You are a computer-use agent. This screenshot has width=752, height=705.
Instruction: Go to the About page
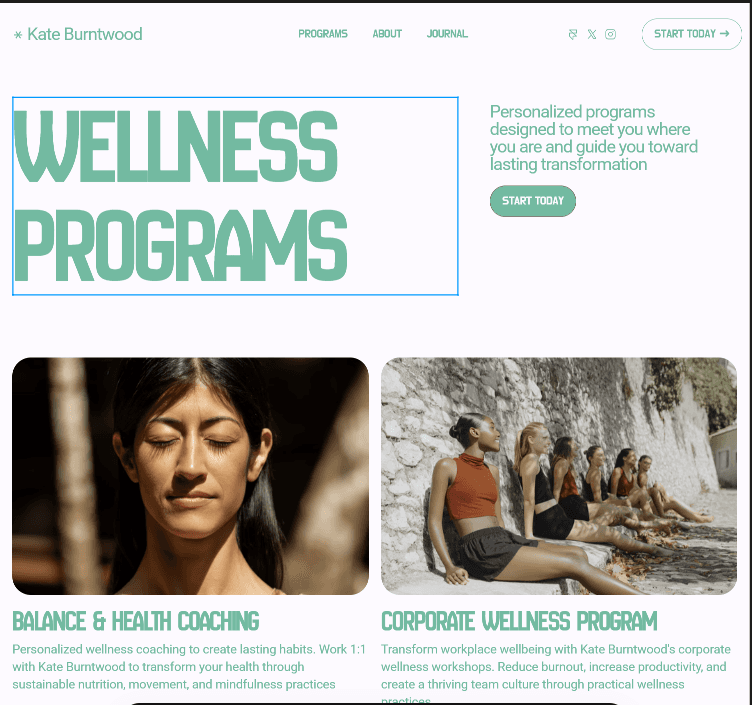click(x=387, y=34)
